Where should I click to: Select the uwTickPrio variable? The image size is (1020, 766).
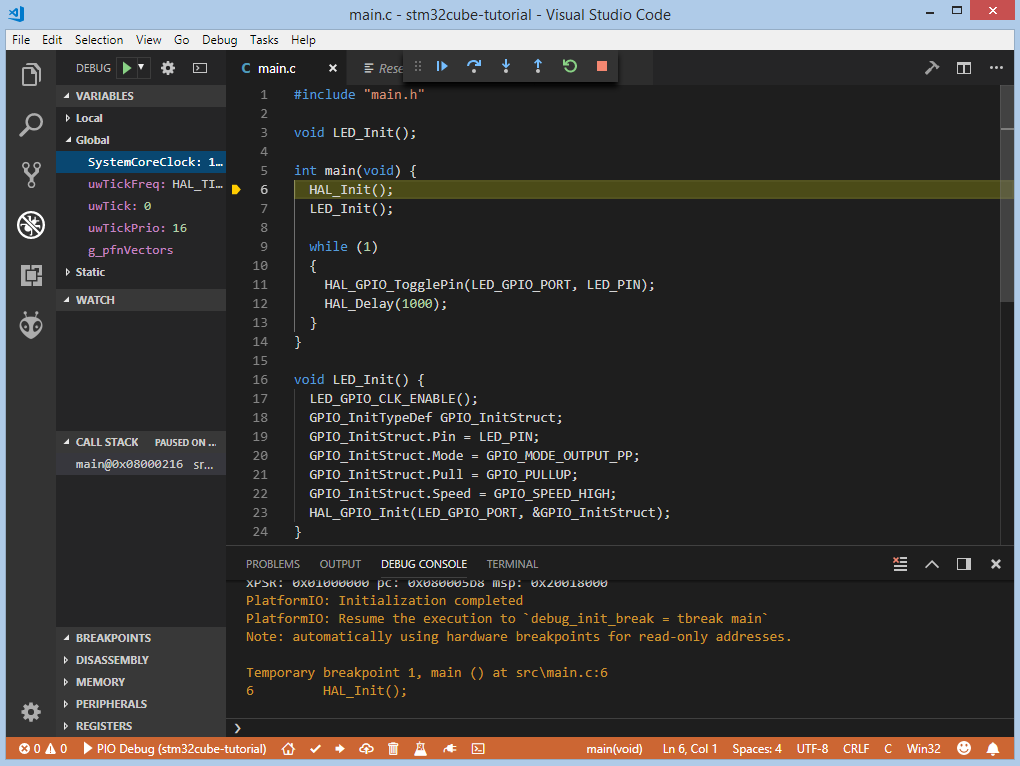[141, 228]
